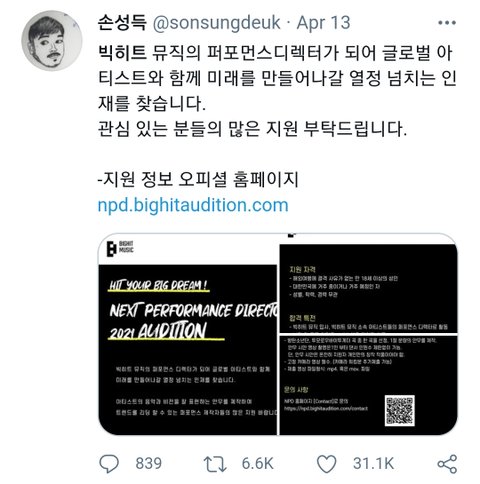Click the QR code in the poster image
Screen dimensions: 480x484
(400, 410)
